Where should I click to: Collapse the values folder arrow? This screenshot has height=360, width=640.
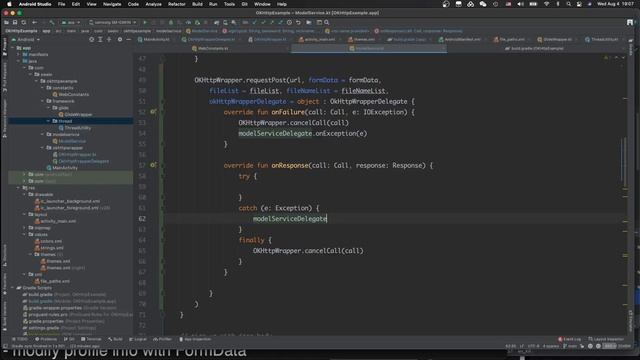[x=24, y=234]
